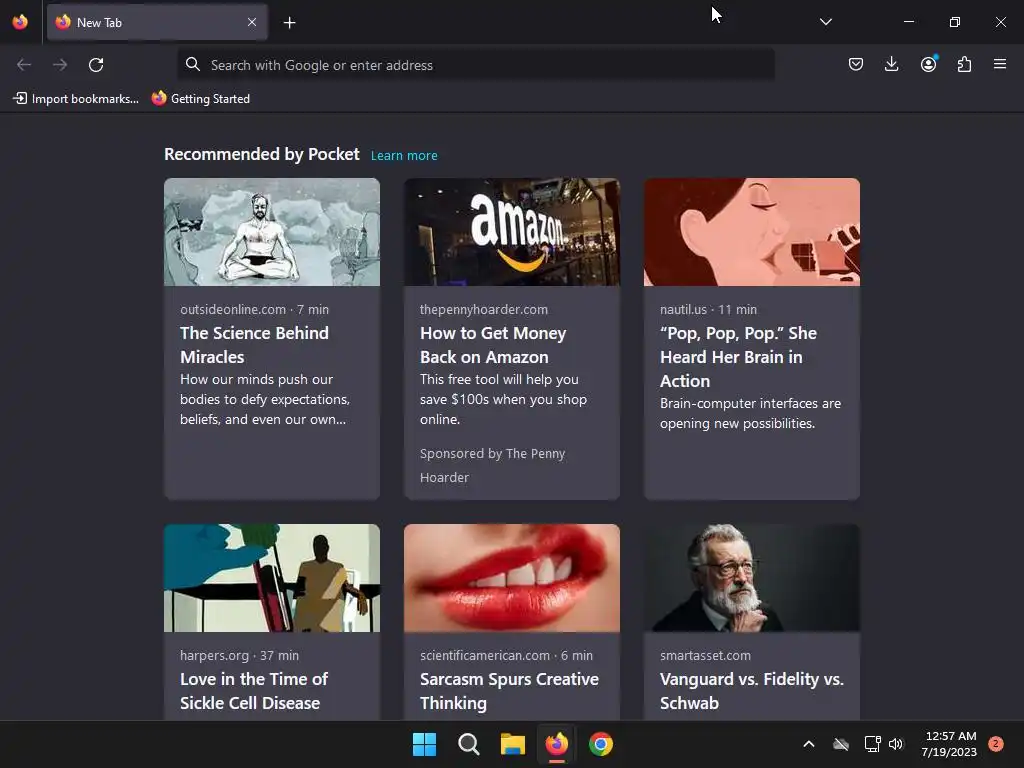The width and height of the screenshot is (1024, 768).
Task: Open Windows taskbar search
Action: (x=468, y=744)
